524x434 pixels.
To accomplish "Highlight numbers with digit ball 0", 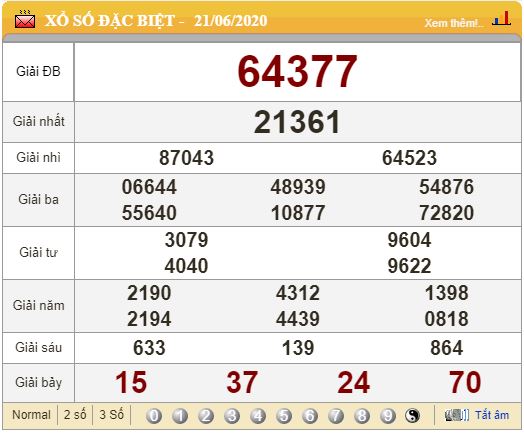I will pos(154,416).
